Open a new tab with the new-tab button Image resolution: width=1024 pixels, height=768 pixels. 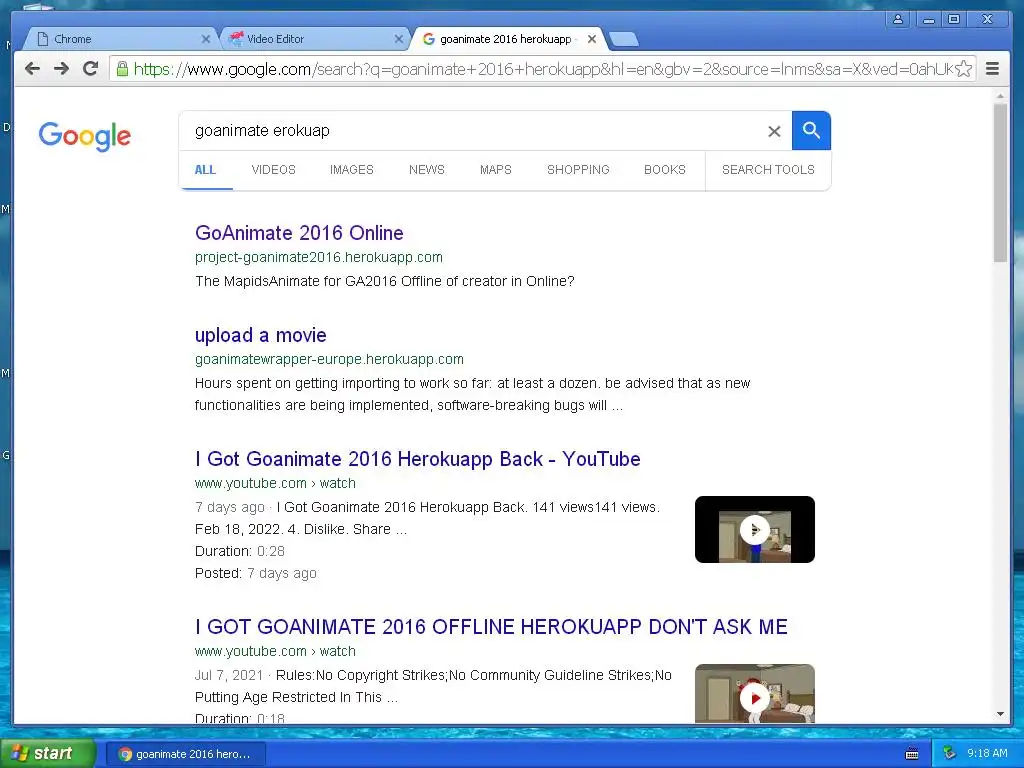[624, 40]
